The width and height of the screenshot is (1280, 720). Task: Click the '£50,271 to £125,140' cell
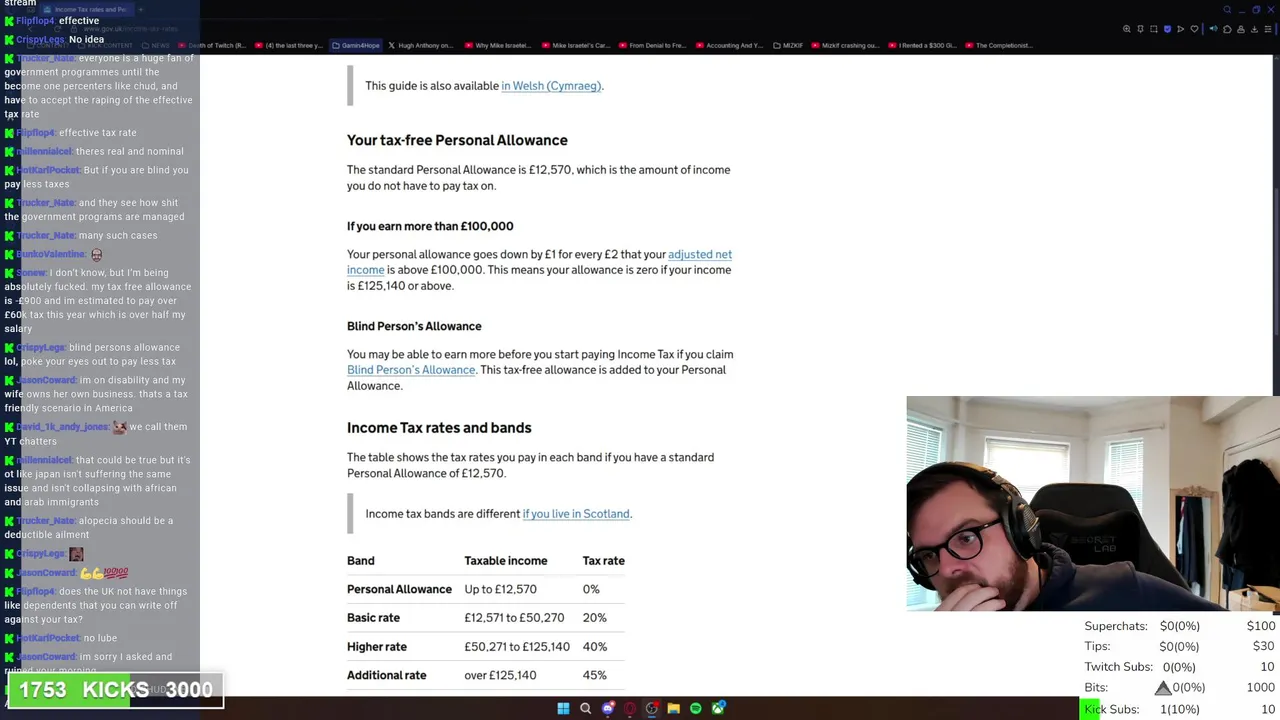[x=517, y=647]
